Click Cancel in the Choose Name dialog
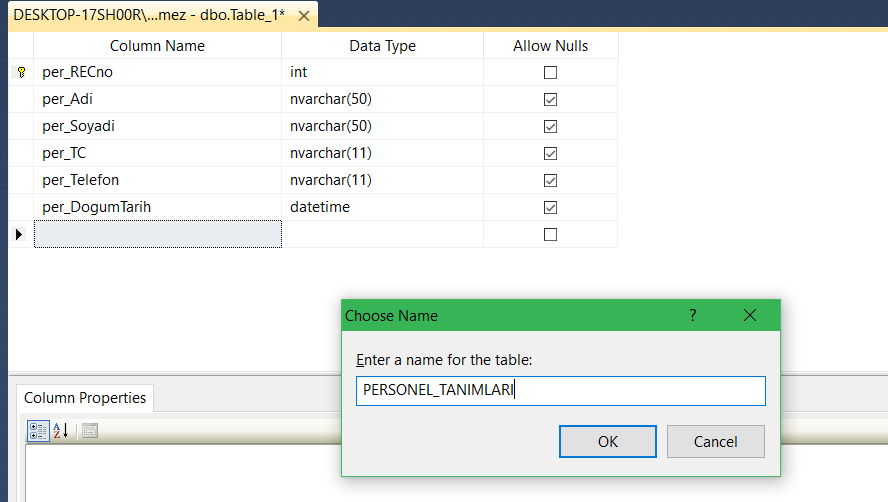888x502 pixels. tap(715, 441)
